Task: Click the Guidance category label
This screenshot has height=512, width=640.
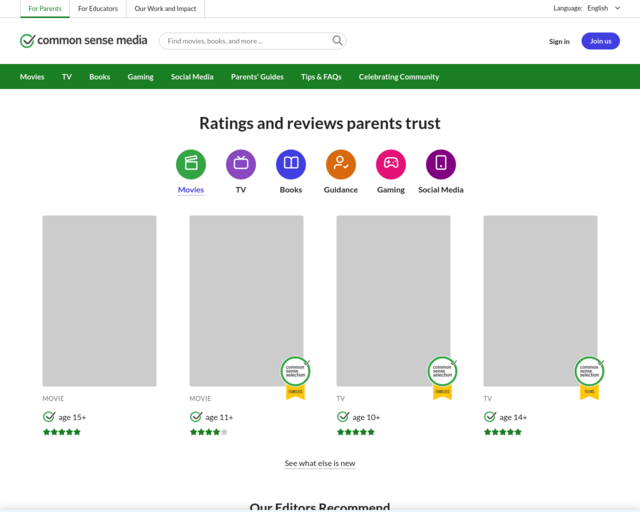Action: [x=340, y=190]
